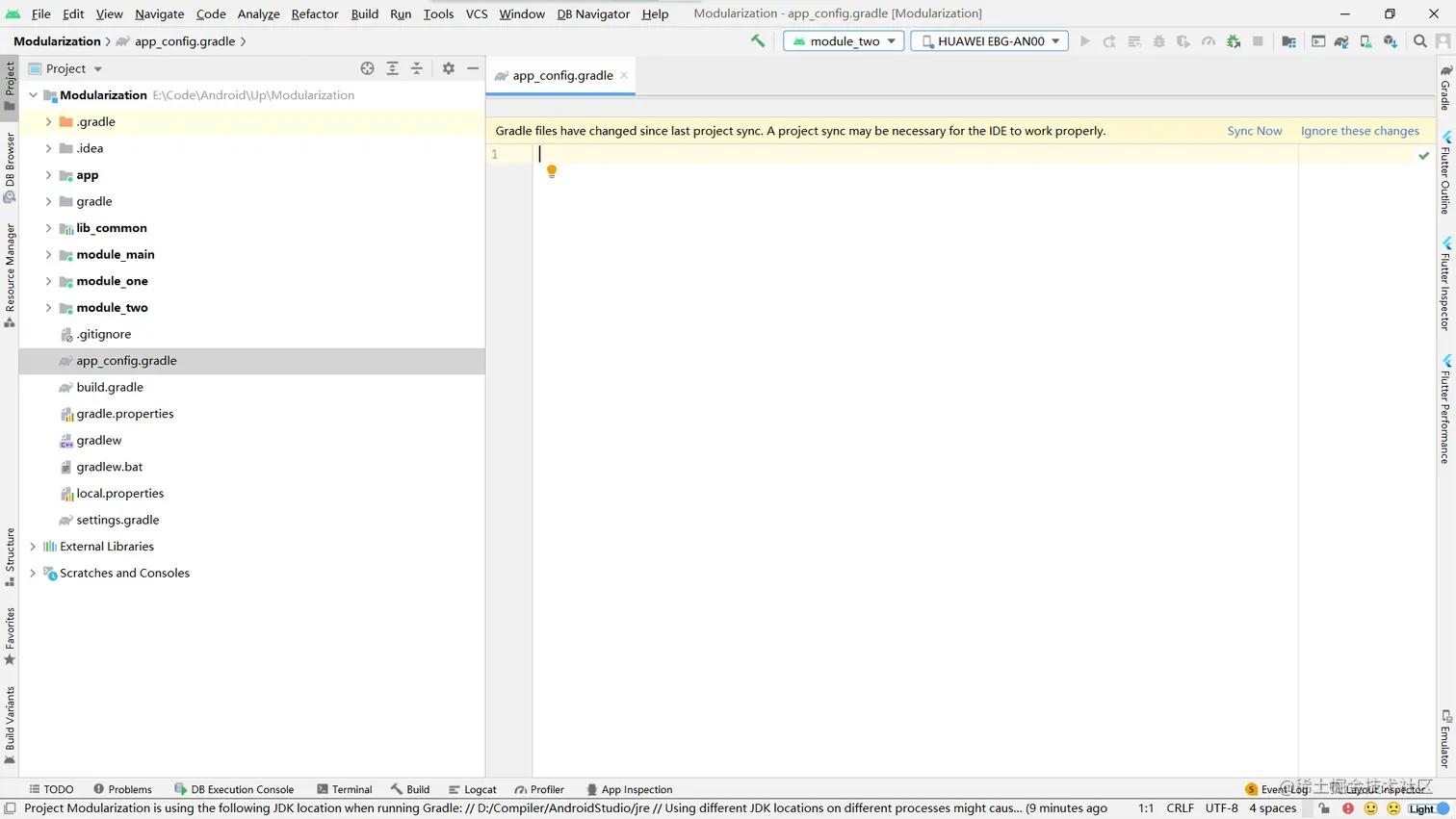Open the Build menu
This screenshot has height=819, width=1456.
point(365,13)
